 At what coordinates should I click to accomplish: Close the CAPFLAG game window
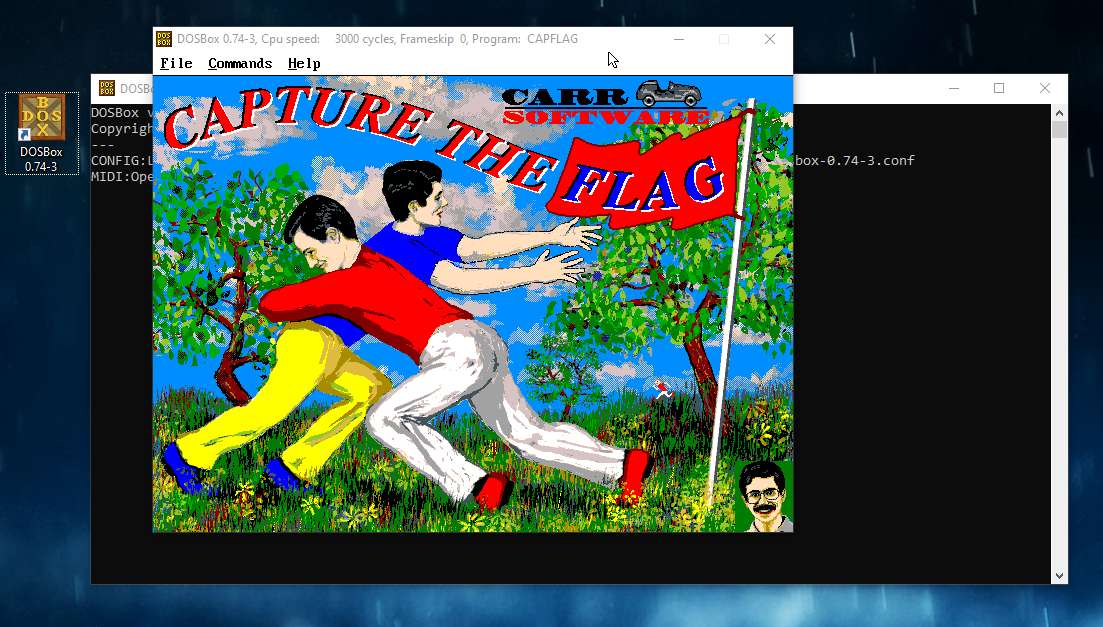pyautogui.click(x=770, y=39)
